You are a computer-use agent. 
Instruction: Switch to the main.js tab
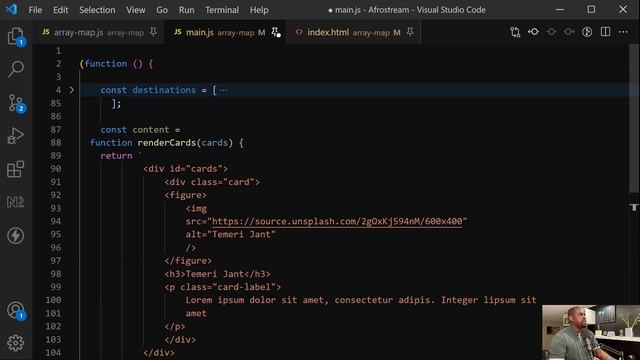(224, 32)
